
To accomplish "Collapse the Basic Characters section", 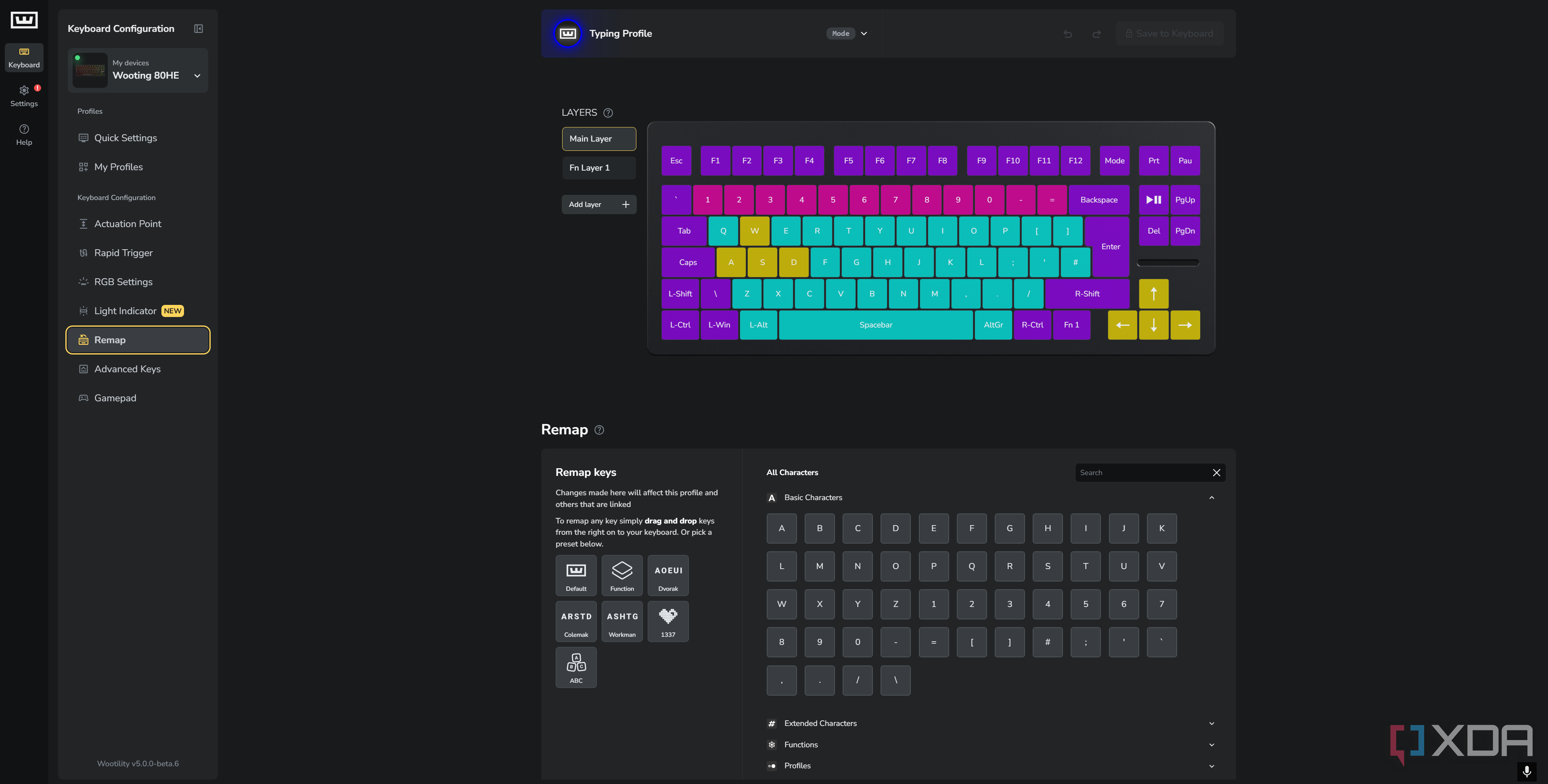I will (x=1211, y=497).
